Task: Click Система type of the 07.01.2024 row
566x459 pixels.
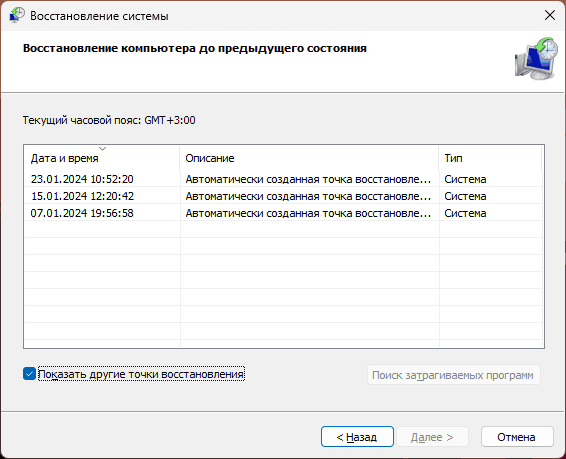Action: coord(465,213)
